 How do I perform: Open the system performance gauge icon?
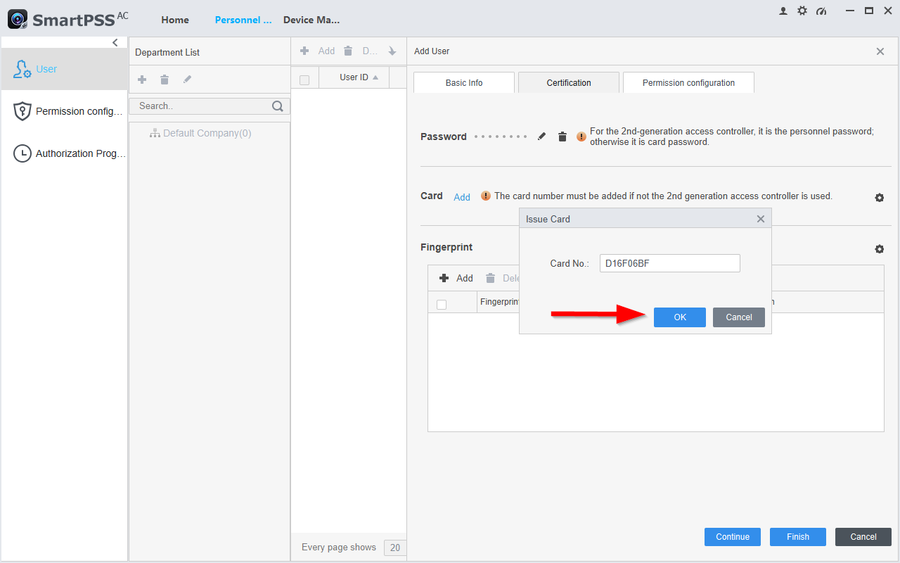(x=821, y=11)
